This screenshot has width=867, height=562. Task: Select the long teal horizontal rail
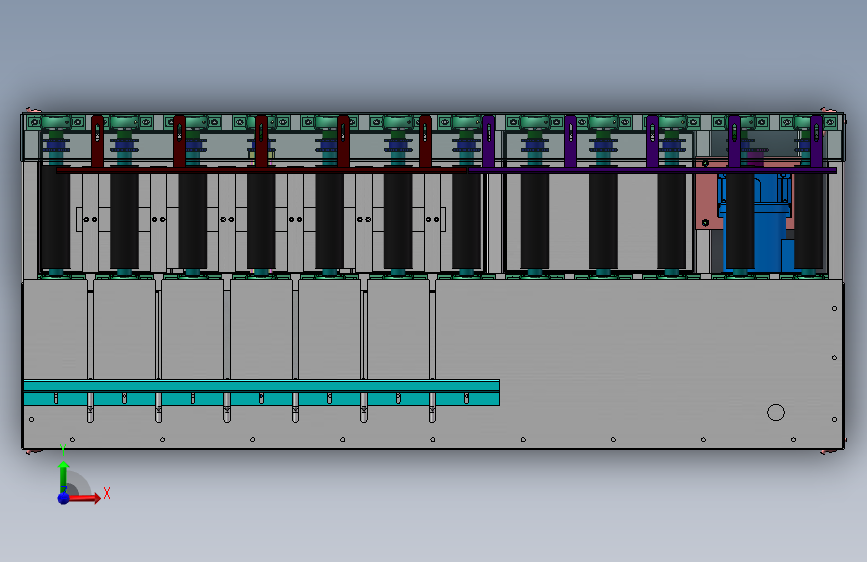coord(262,393)
